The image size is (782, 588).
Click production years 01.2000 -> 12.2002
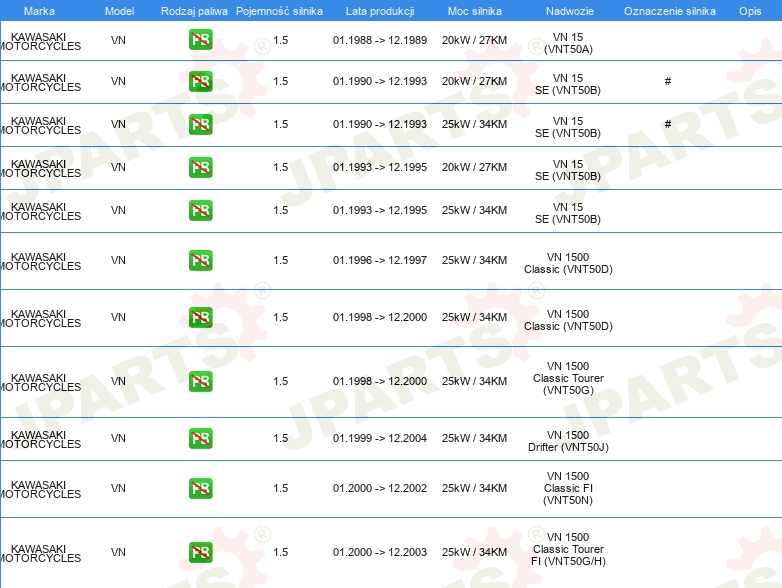(x=380, y=488)
